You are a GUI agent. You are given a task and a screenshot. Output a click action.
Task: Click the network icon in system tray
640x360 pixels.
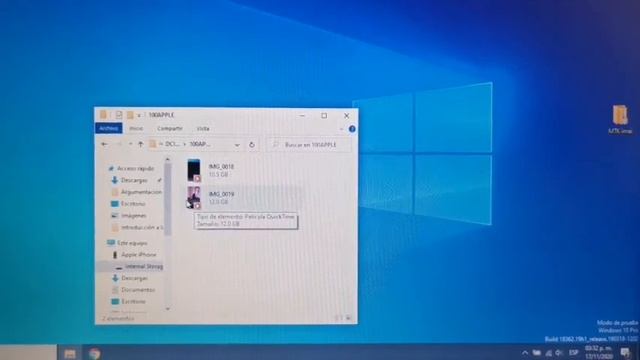pos(549,353)
